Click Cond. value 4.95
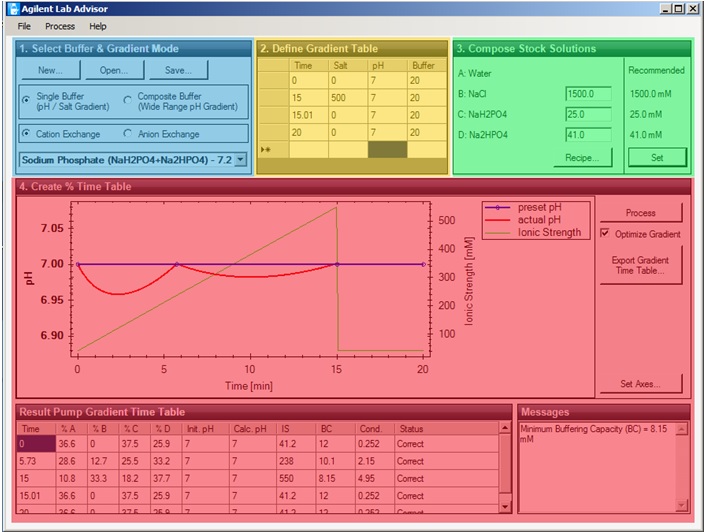Image resolution: width=704 pixels, height=532 pixels. pos(375,478)
